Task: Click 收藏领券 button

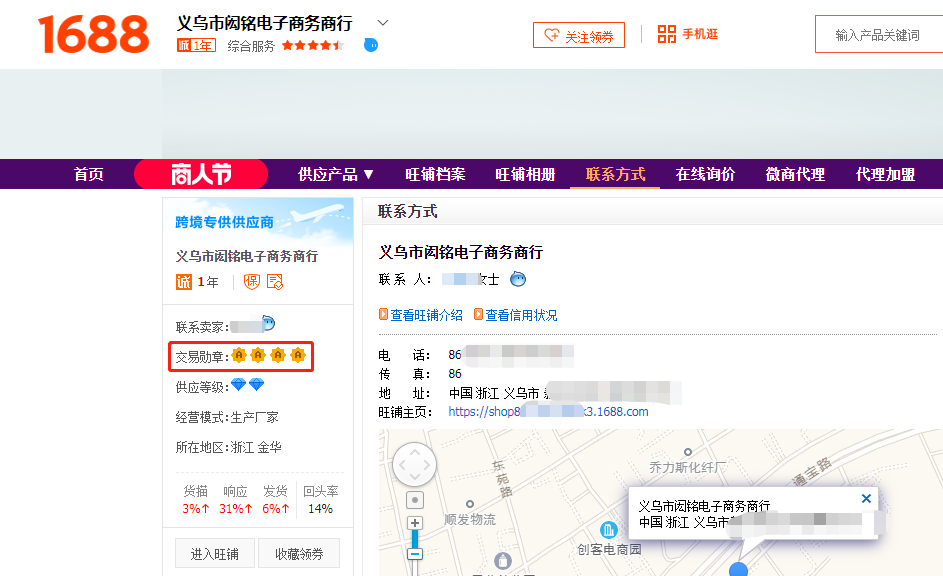Action: click(299, 553)
